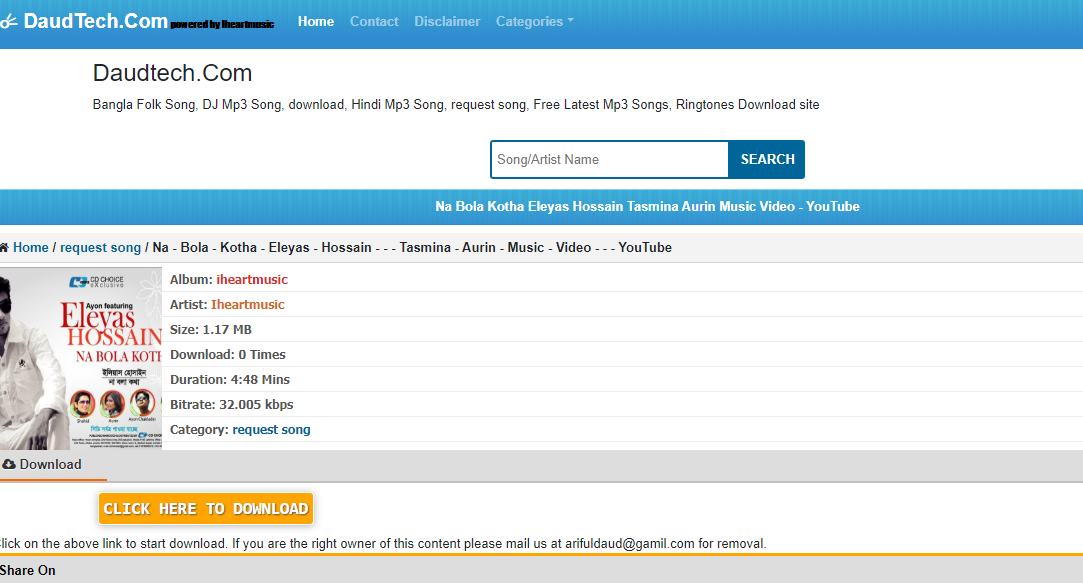Select the Download tab label
Image resolution: width=1083 pixels, height=583 pixels.
click(50, 464)
